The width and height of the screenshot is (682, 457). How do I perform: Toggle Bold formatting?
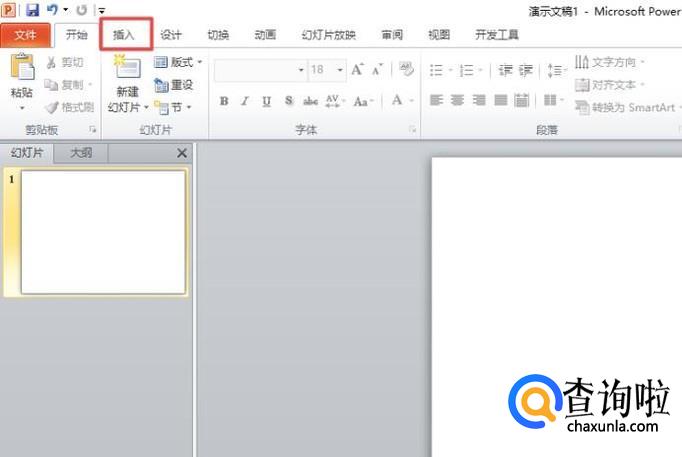point(224,101)
